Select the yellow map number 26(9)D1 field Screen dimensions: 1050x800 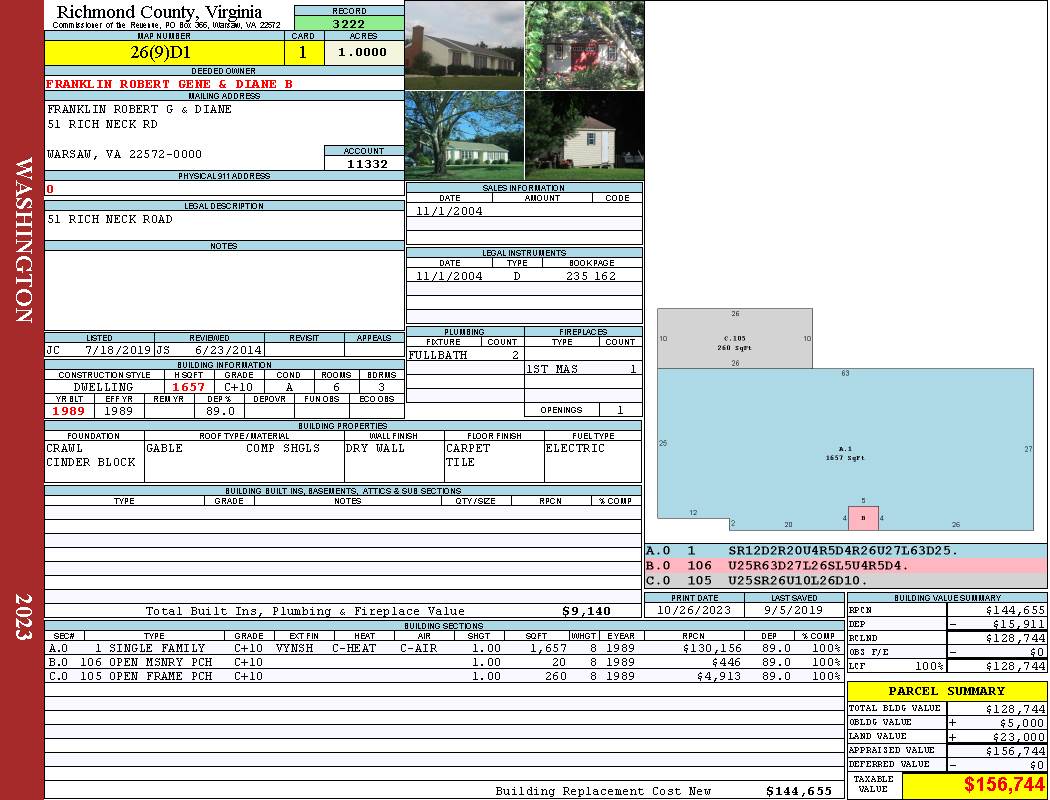coord(164,52)
